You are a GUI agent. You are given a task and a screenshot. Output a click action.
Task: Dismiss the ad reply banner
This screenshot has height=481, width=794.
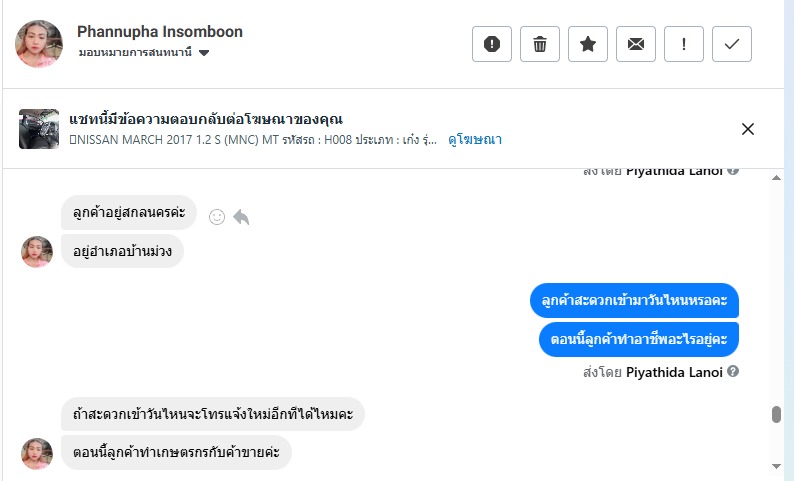coord(748,129)
